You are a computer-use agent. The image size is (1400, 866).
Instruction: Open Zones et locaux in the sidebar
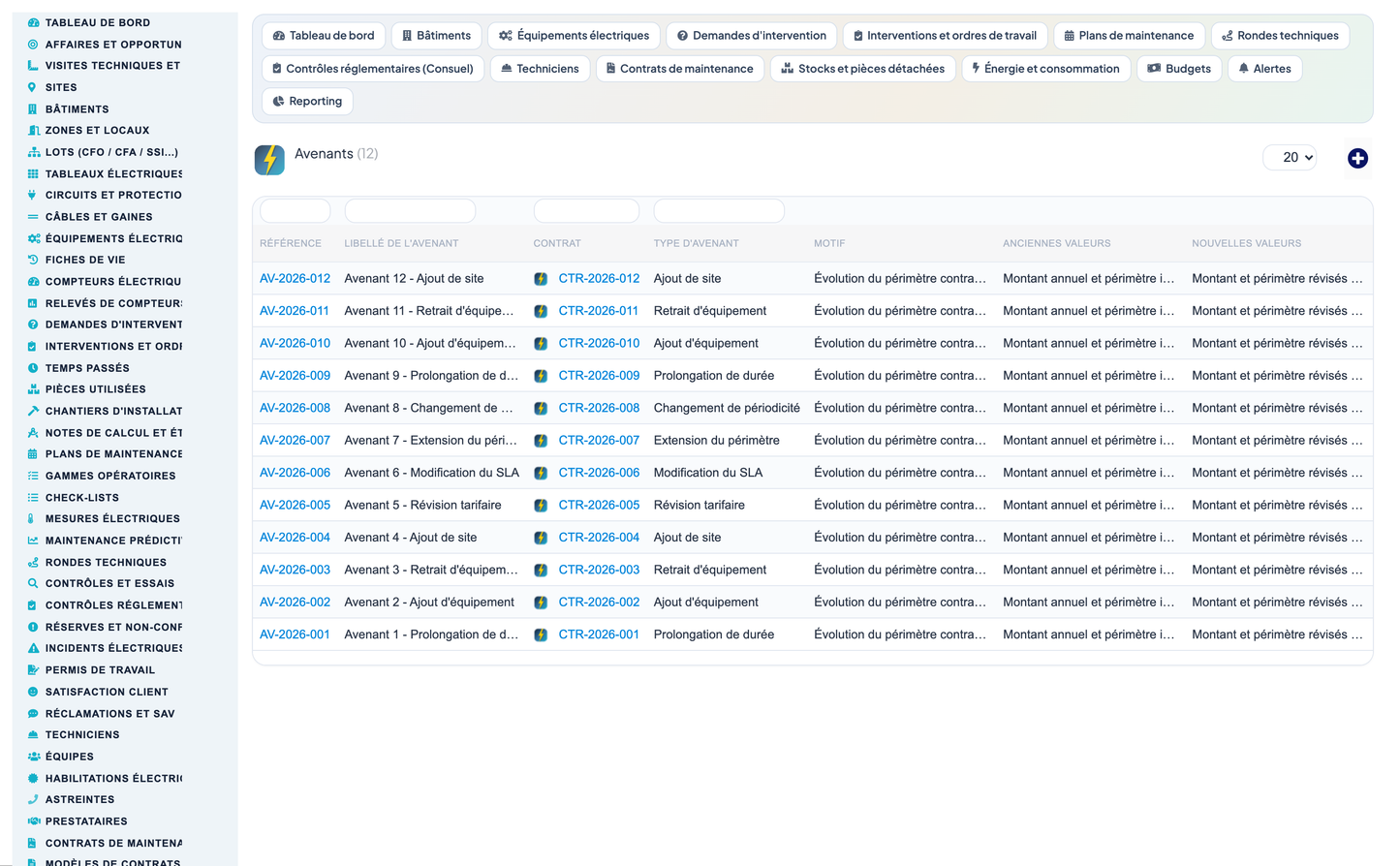(x=97, y=130)
